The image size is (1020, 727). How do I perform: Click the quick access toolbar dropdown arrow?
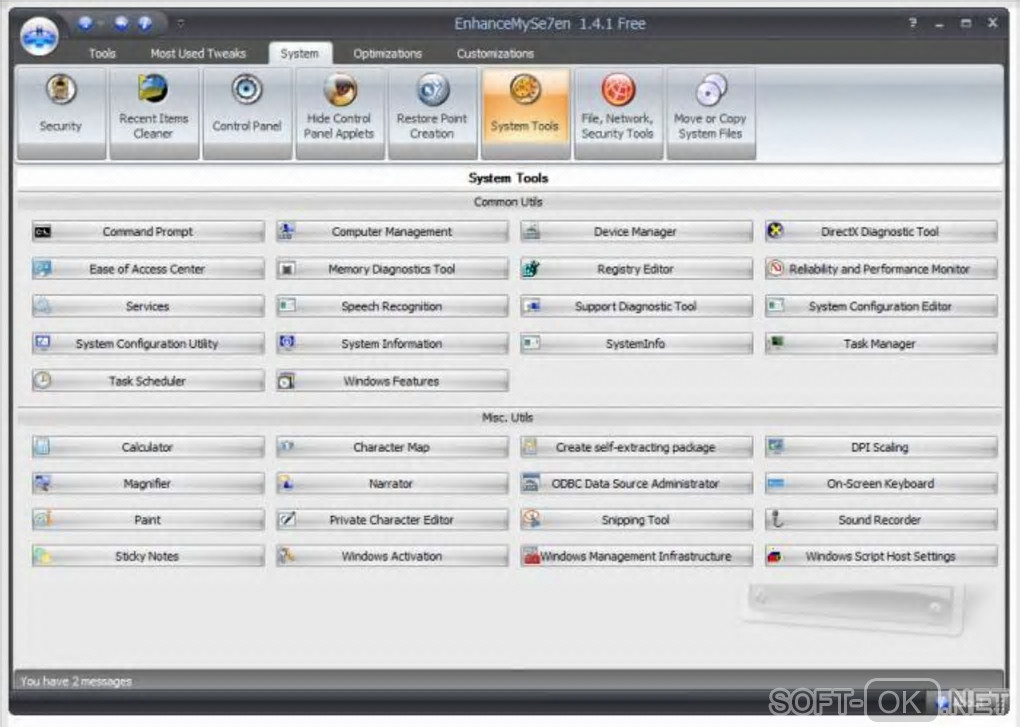180,24
